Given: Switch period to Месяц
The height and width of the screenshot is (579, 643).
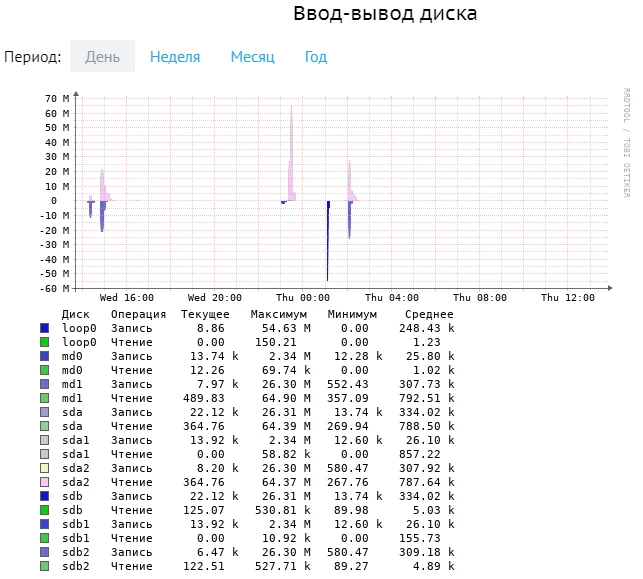Looking at the screenshot, I should [252, 57].
